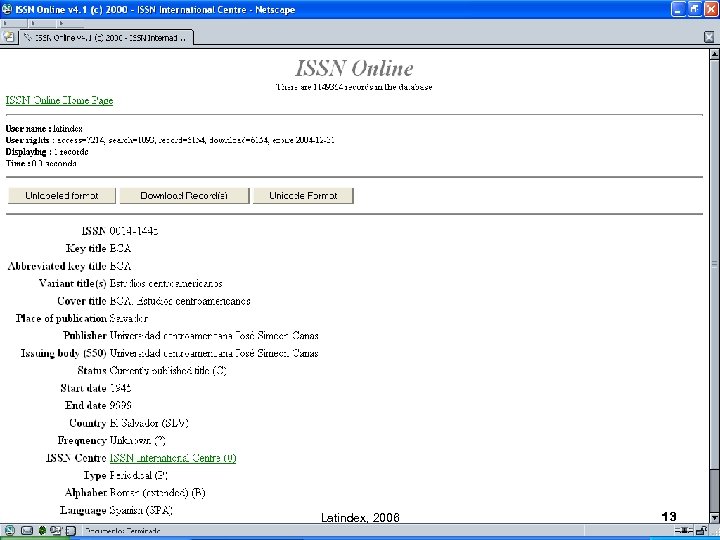Click the Key title value ECA

(120, 248)
